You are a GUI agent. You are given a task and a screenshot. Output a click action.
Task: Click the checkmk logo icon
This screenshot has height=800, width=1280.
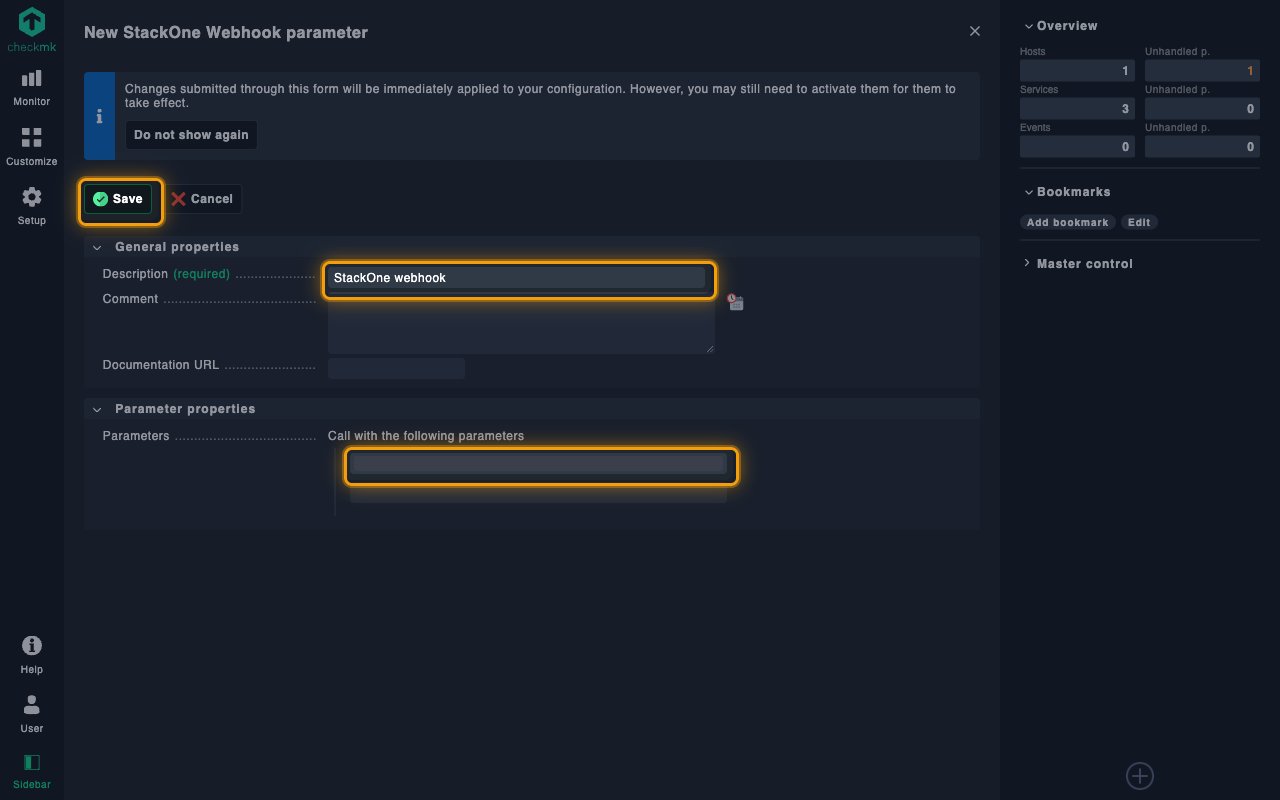32,30
